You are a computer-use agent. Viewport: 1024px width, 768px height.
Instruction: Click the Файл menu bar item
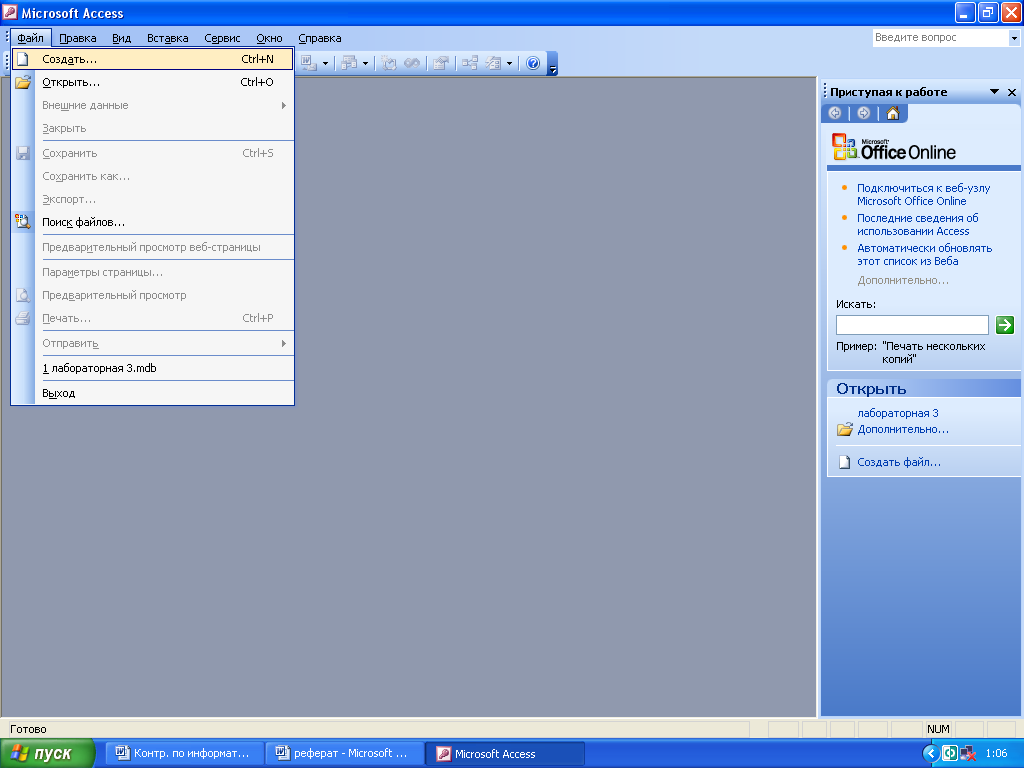coord(31,38)
